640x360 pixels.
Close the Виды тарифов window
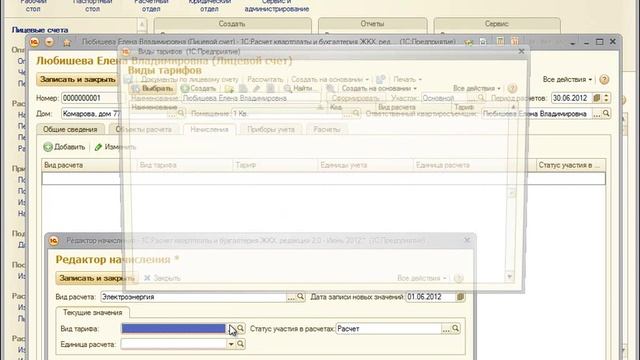tap(521, 51)
